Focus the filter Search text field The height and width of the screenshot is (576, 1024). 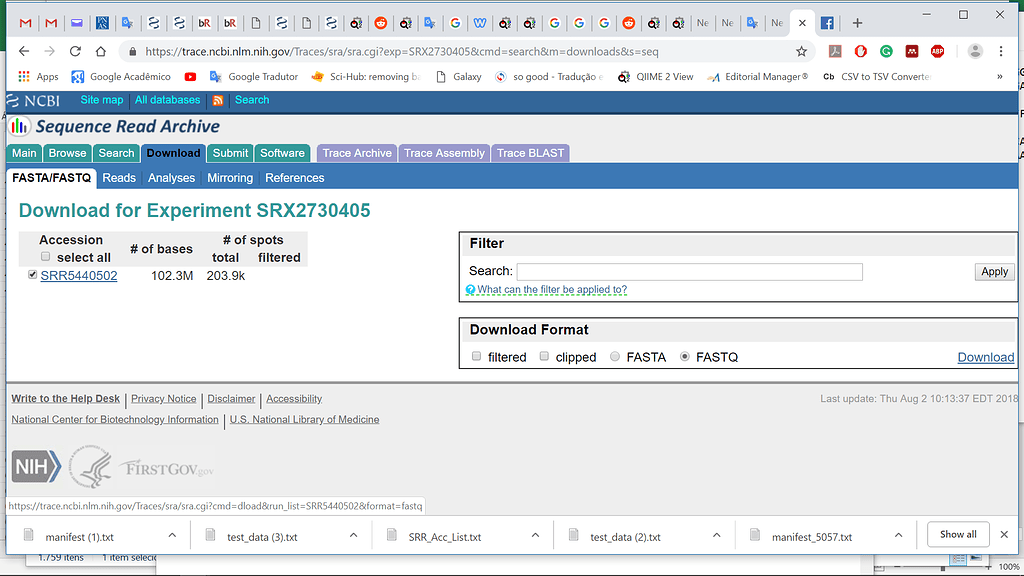point(690,272)
